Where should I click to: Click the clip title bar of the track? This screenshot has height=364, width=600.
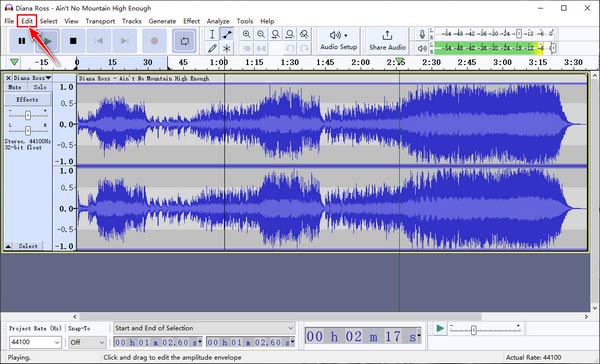coord(332,78)
